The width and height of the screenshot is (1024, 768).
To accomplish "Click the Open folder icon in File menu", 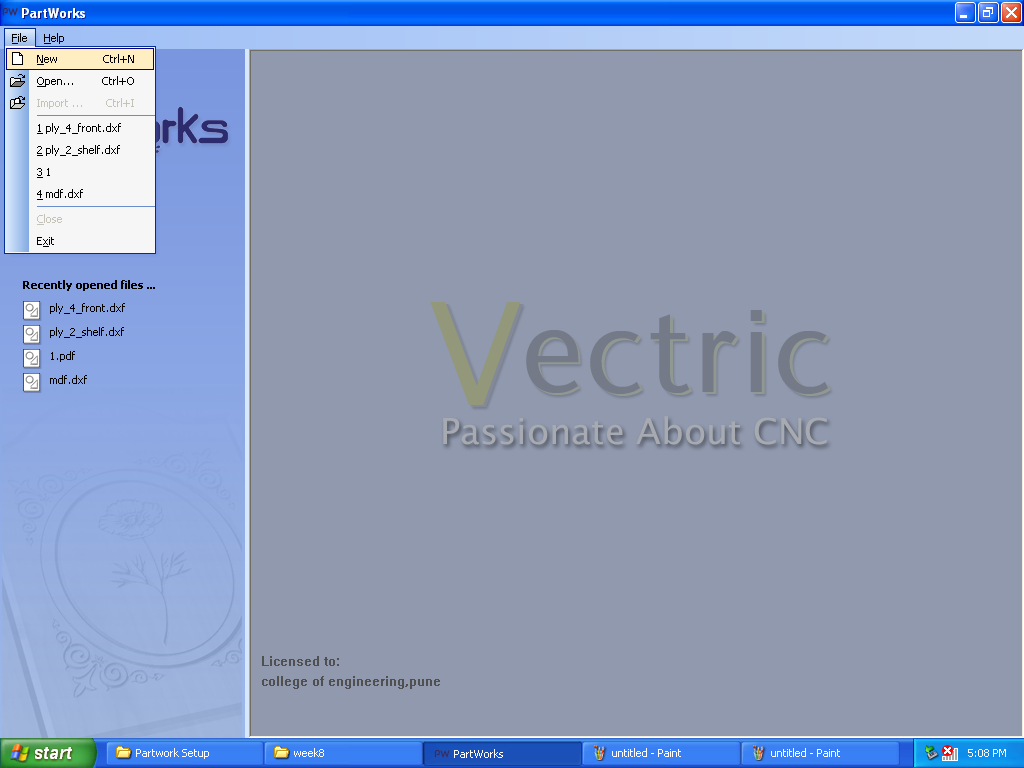I will click(x=18, y=81).
